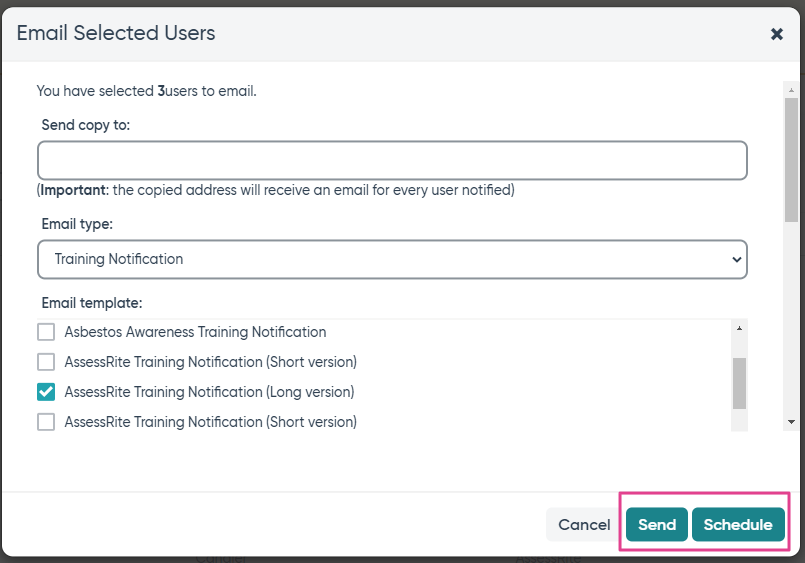Click the Schedule button
Viewport: 805px width, 563px height.
[738, 525]
